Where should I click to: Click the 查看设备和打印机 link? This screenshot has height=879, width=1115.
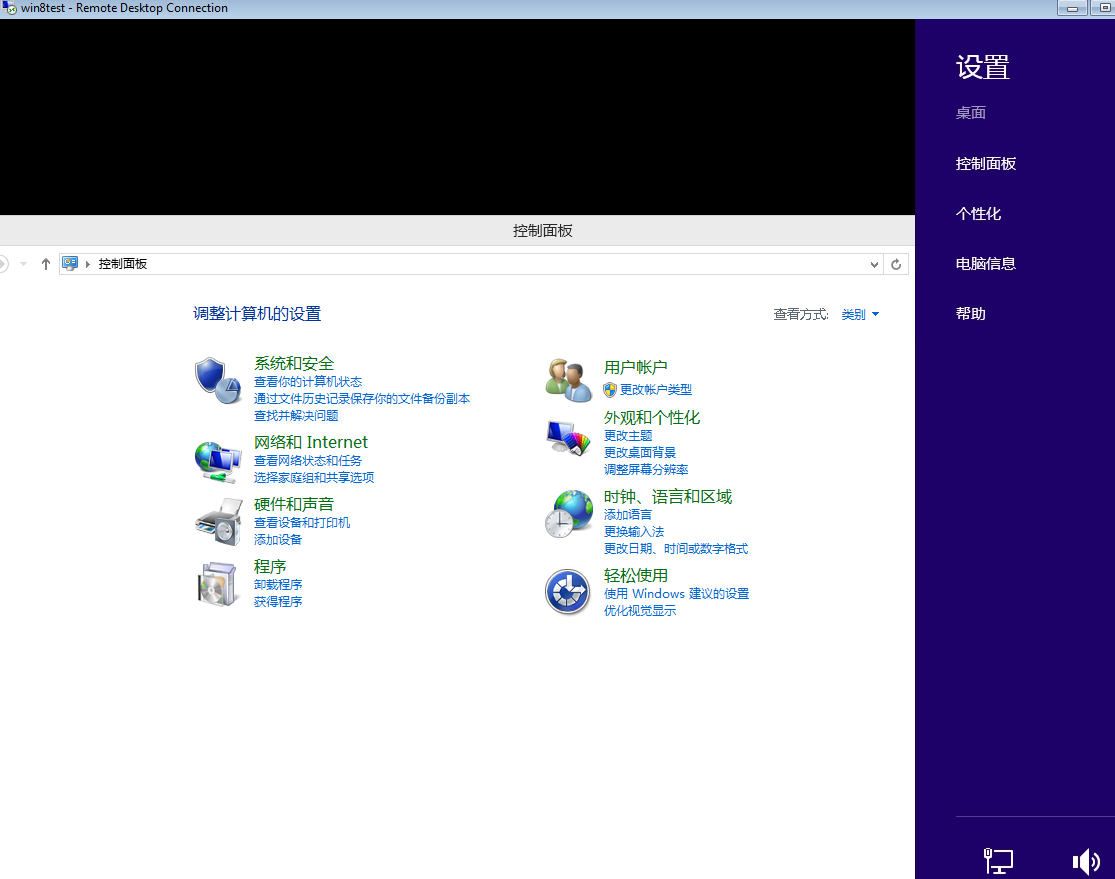[302, 523]
